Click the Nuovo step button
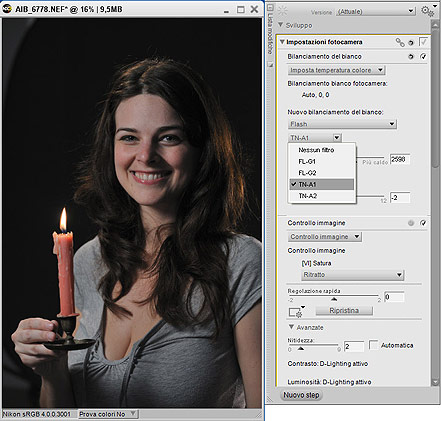Viewport: 441px width, 421px height. (301, 395)
